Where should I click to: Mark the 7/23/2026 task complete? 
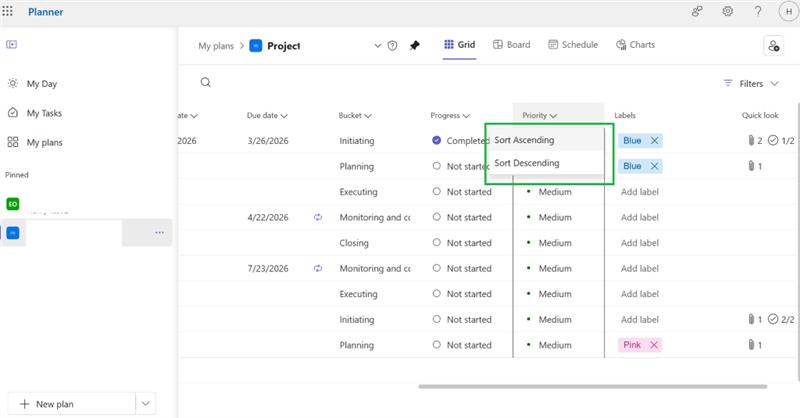tap(436, 268)
